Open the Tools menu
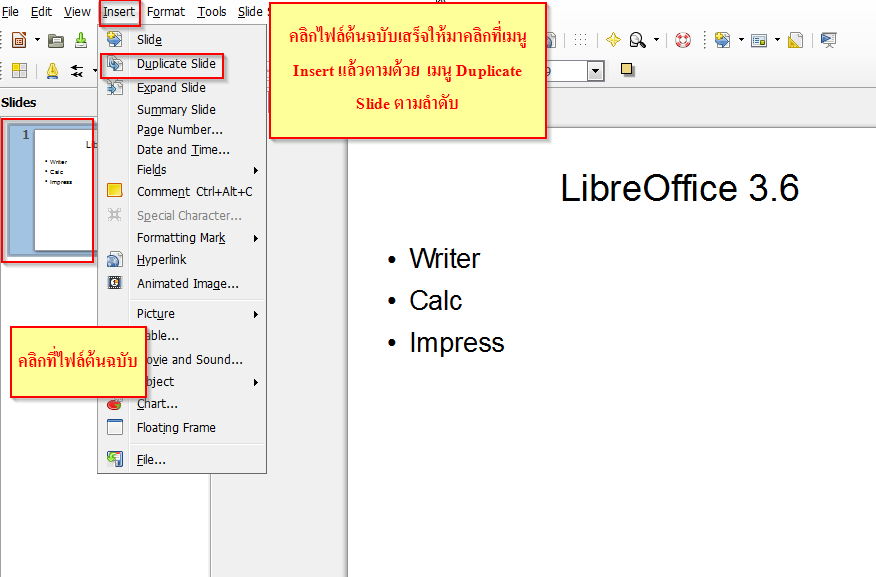The height and width of the screenshot is (577, 876). point(212,12)
